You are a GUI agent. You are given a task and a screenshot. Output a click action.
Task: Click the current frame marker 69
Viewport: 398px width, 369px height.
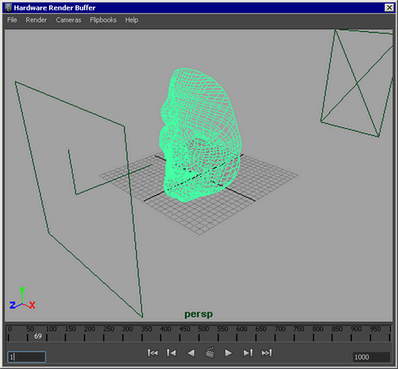(38, 336)
